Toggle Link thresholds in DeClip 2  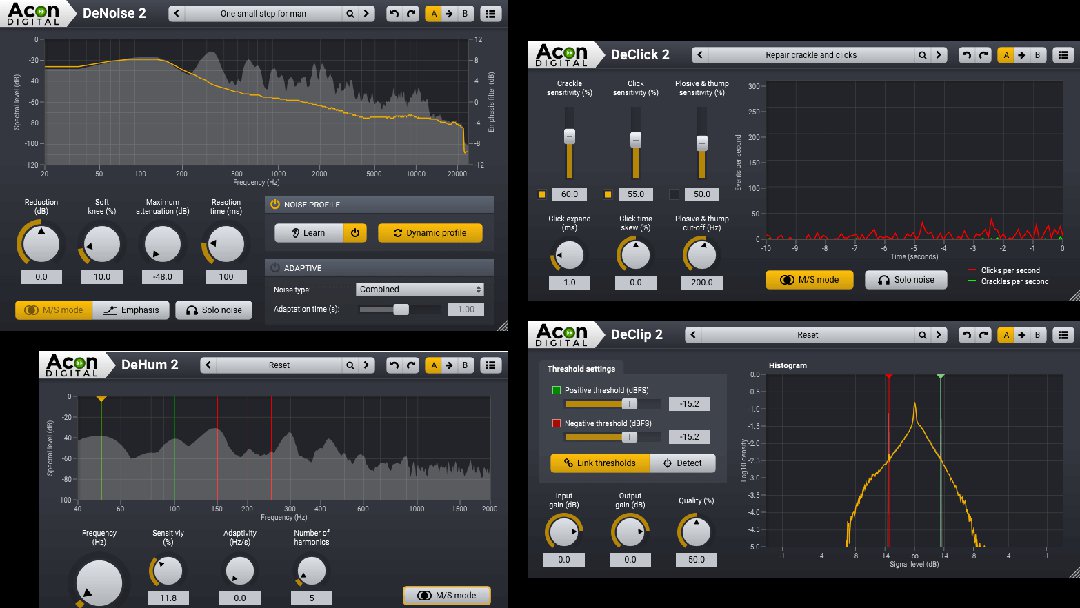[599, 463]
